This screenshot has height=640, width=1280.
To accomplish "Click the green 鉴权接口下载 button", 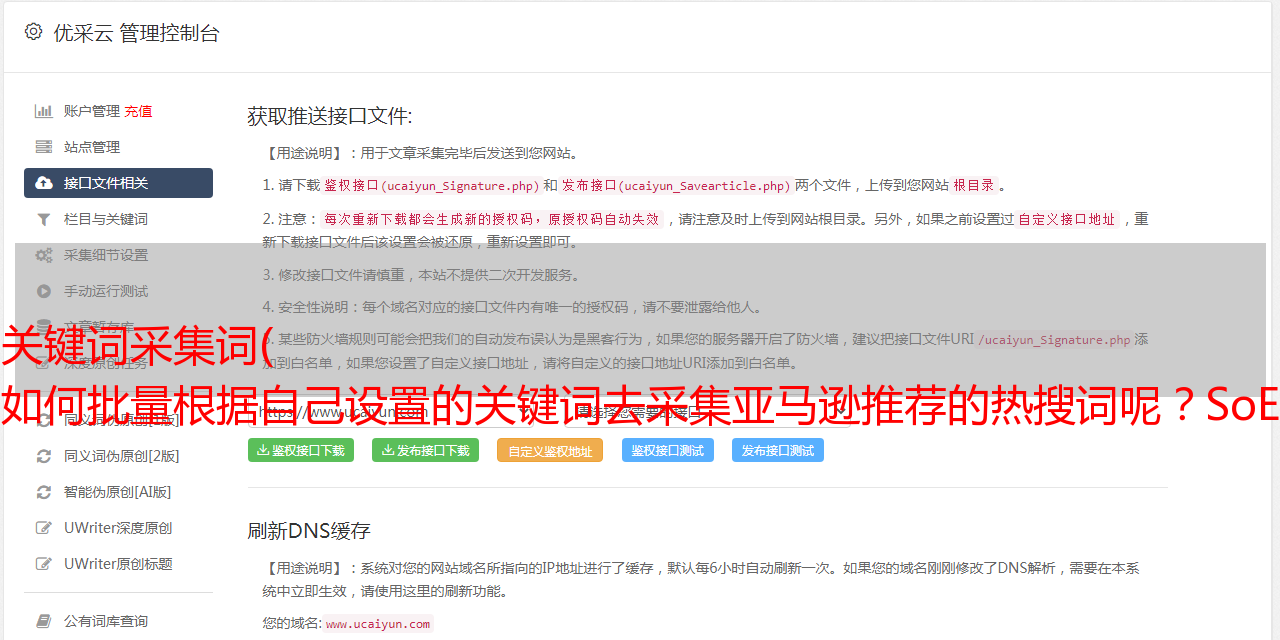I will pos(301,451).
